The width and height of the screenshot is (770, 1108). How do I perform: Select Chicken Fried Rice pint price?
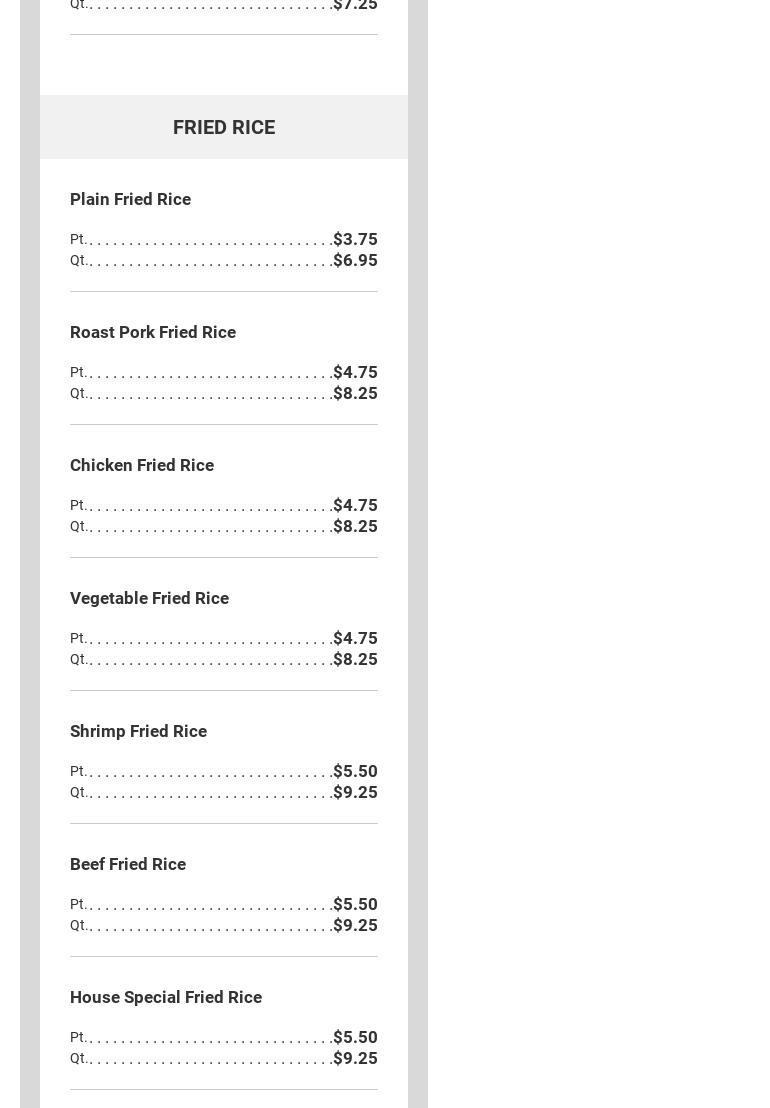pyautogui.click(x=355, y=505)
